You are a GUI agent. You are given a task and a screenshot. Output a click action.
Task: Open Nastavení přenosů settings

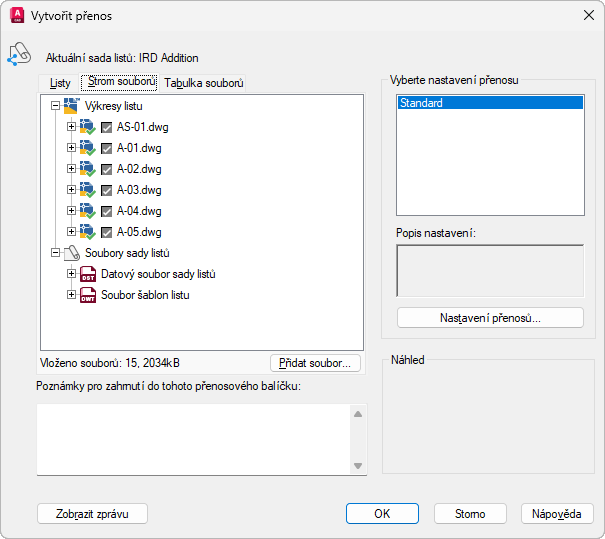click(x=490, y=318)
